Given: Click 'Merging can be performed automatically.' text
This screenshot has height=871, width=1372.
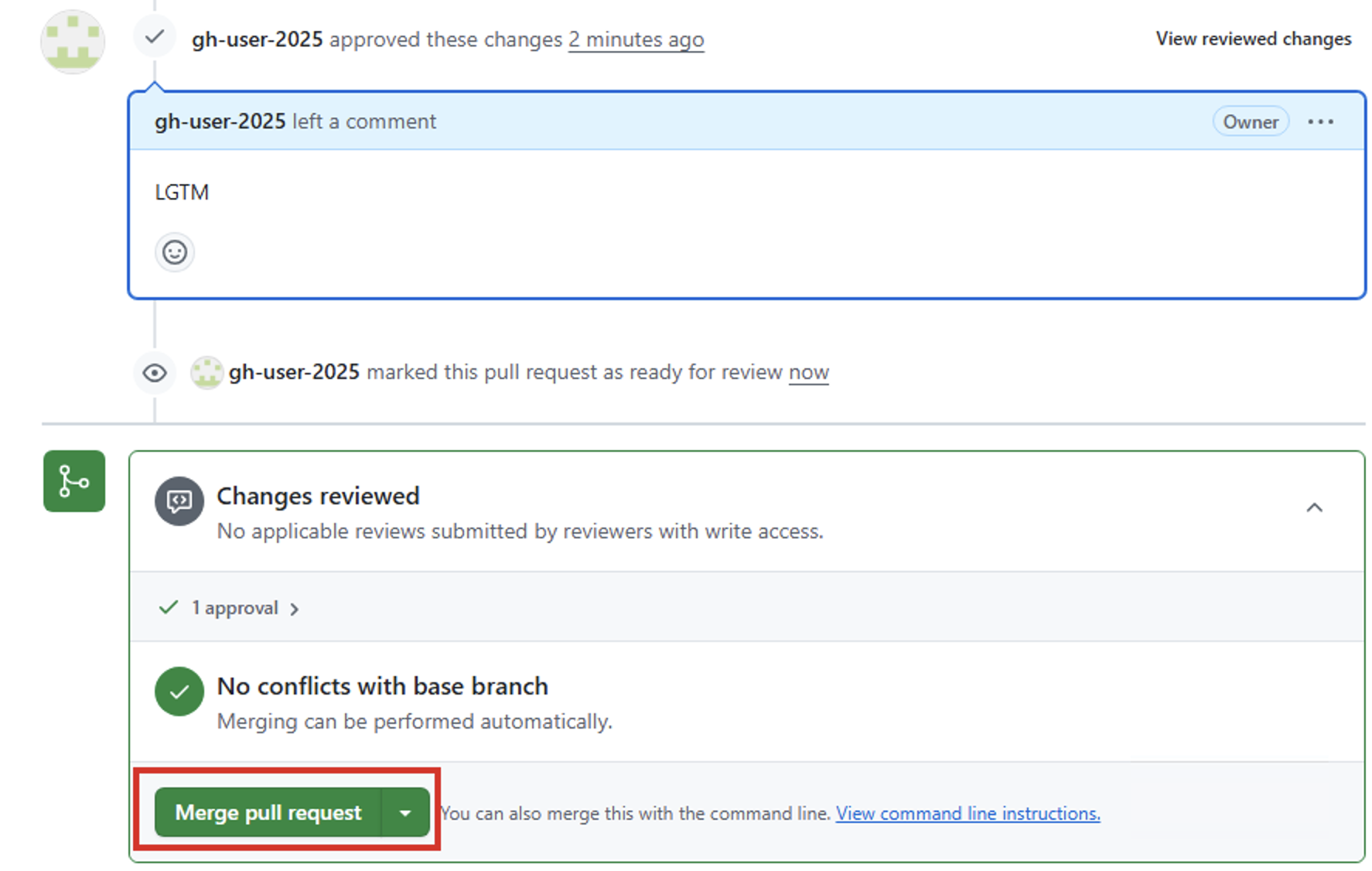Looking at the screenshot, I should pos(415,722).
